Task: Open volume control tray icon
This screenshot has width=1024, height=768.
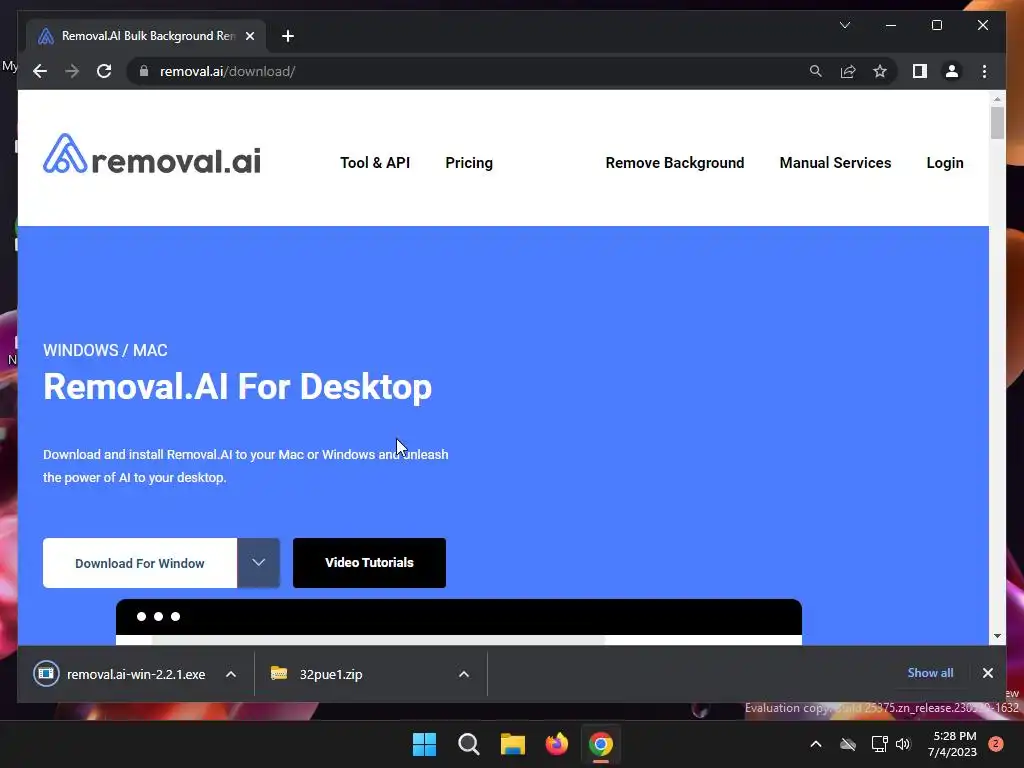Action: click(903, 744)
